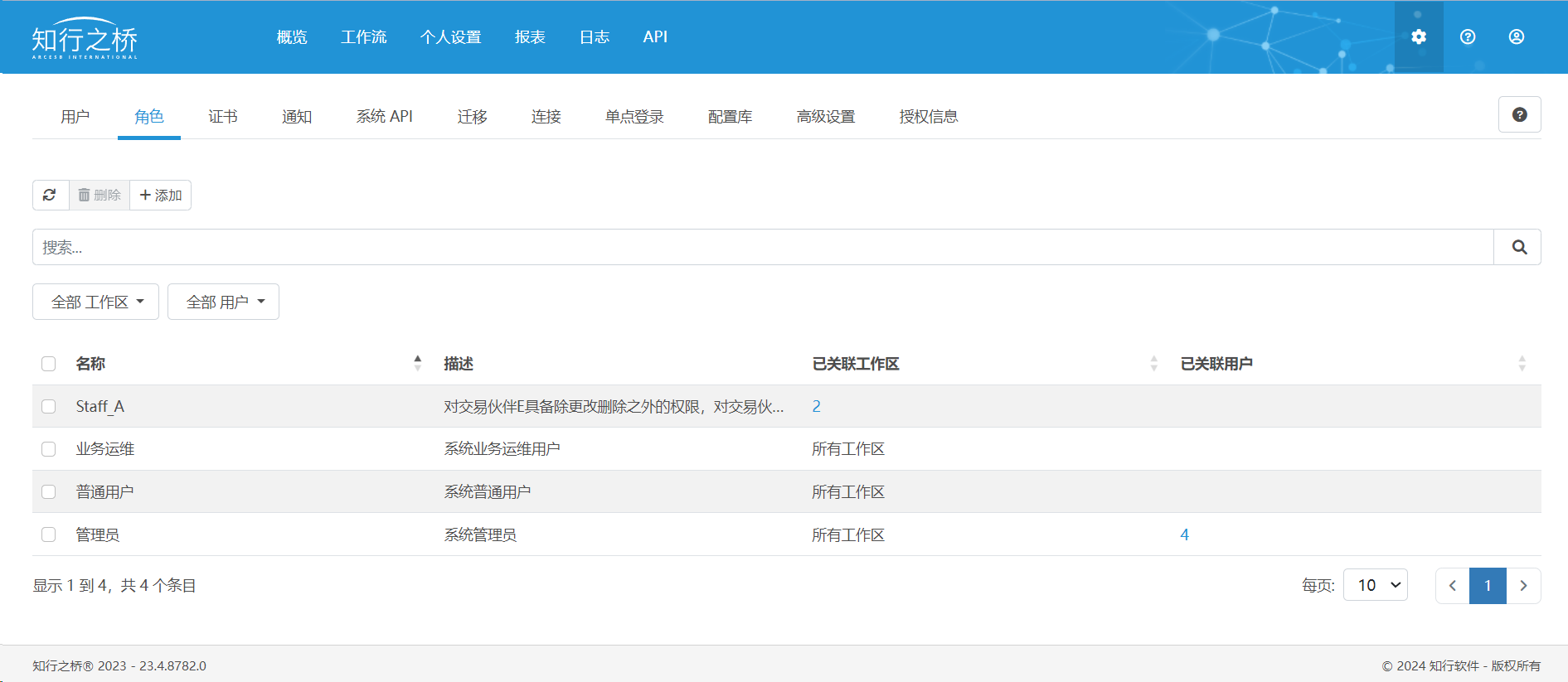Viewport: 1568px width, 682px height.
Task: Select the 管理员 row checkbox
Action: (x=49, y=534)
